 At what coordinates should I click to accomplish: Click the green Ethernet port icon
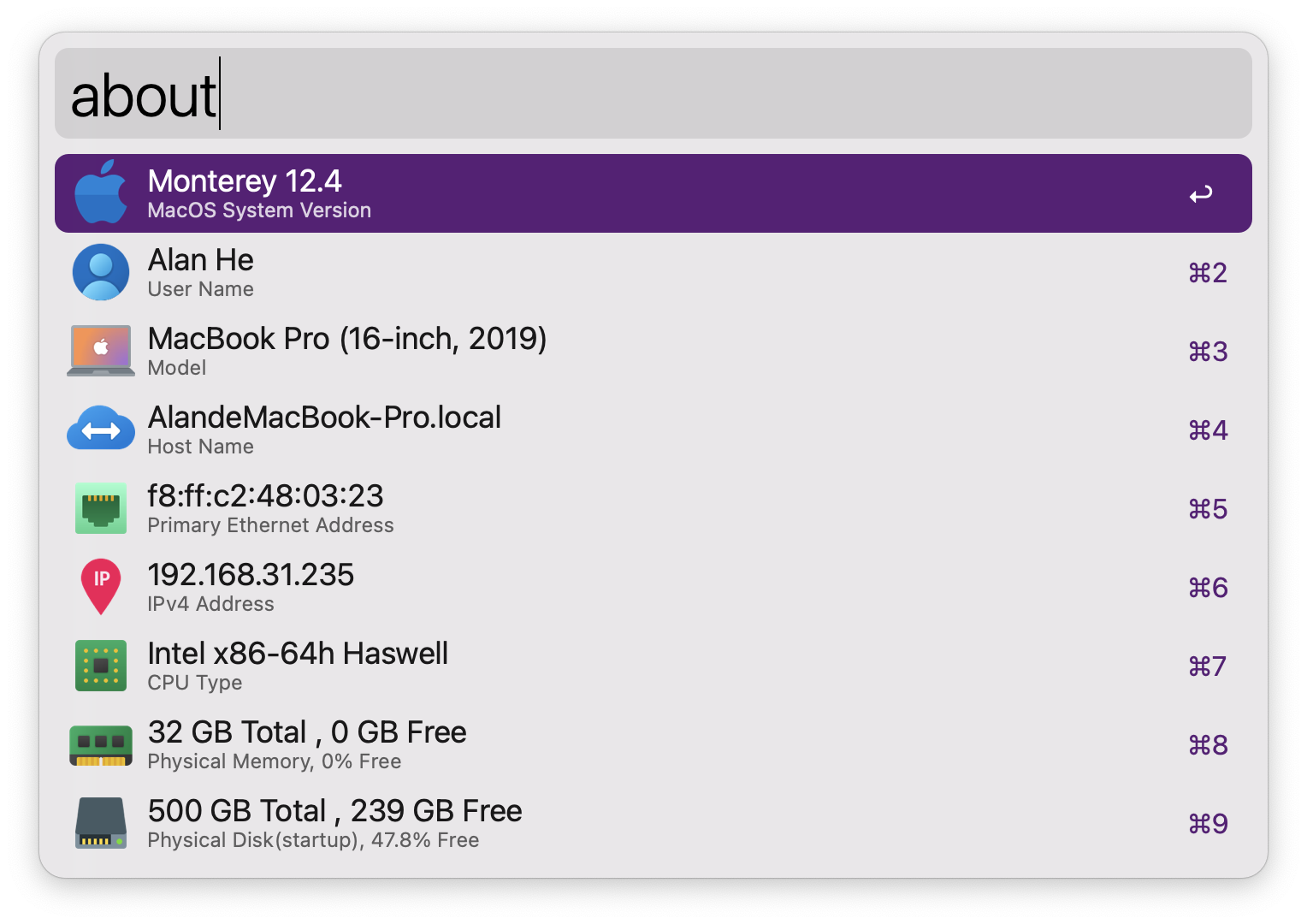tap(101, 508)
